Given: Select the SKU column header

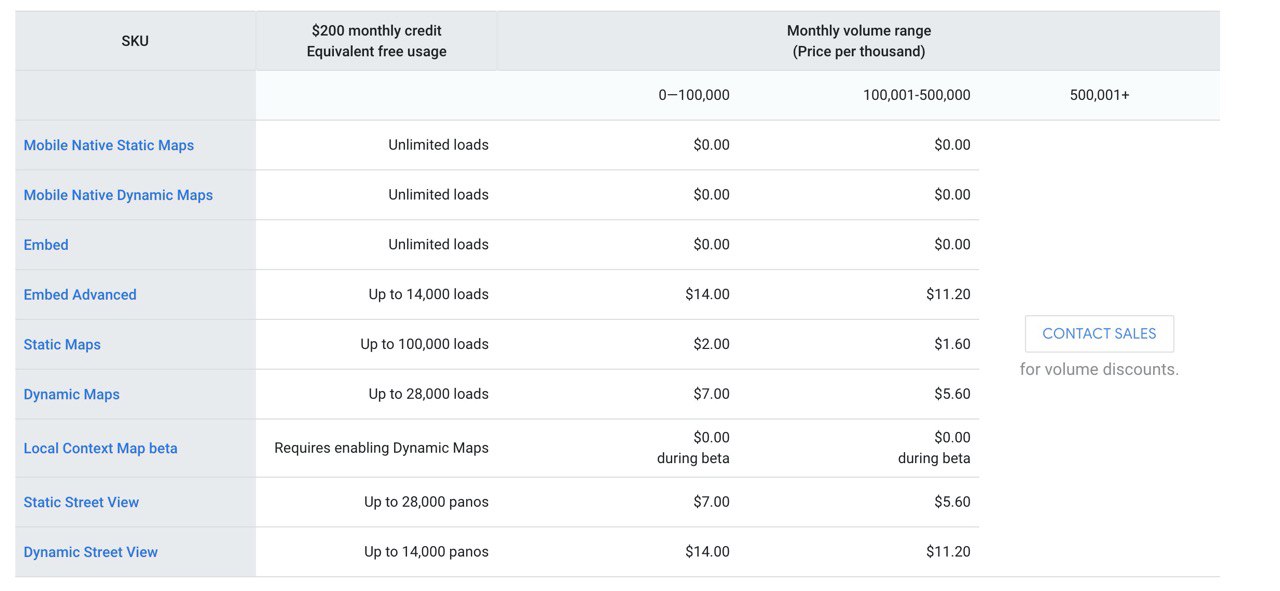Looking at the screenshot, I should [x=135, y=41].
